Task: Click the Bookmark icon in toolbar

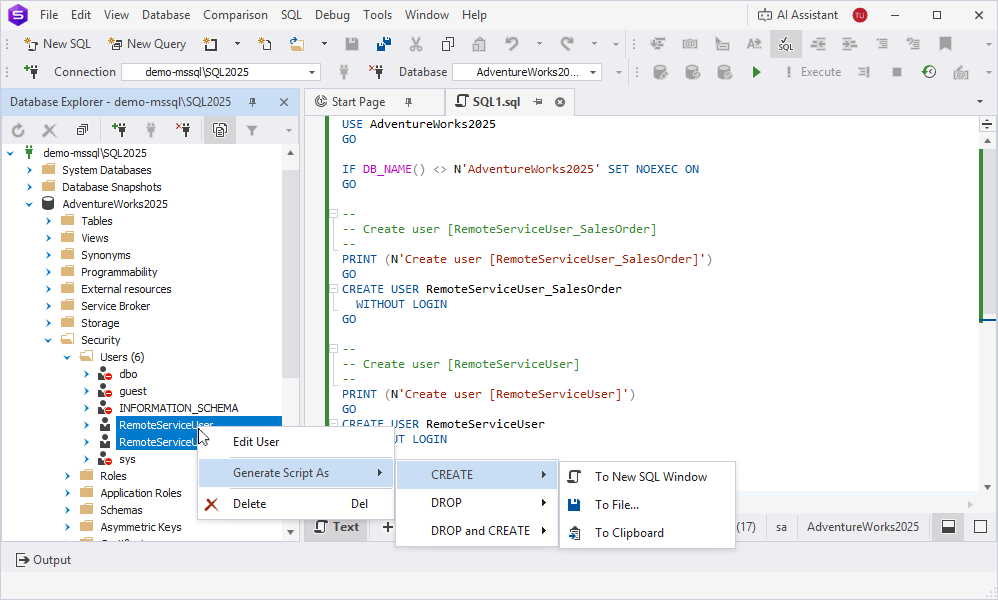Action: (945, 44)
